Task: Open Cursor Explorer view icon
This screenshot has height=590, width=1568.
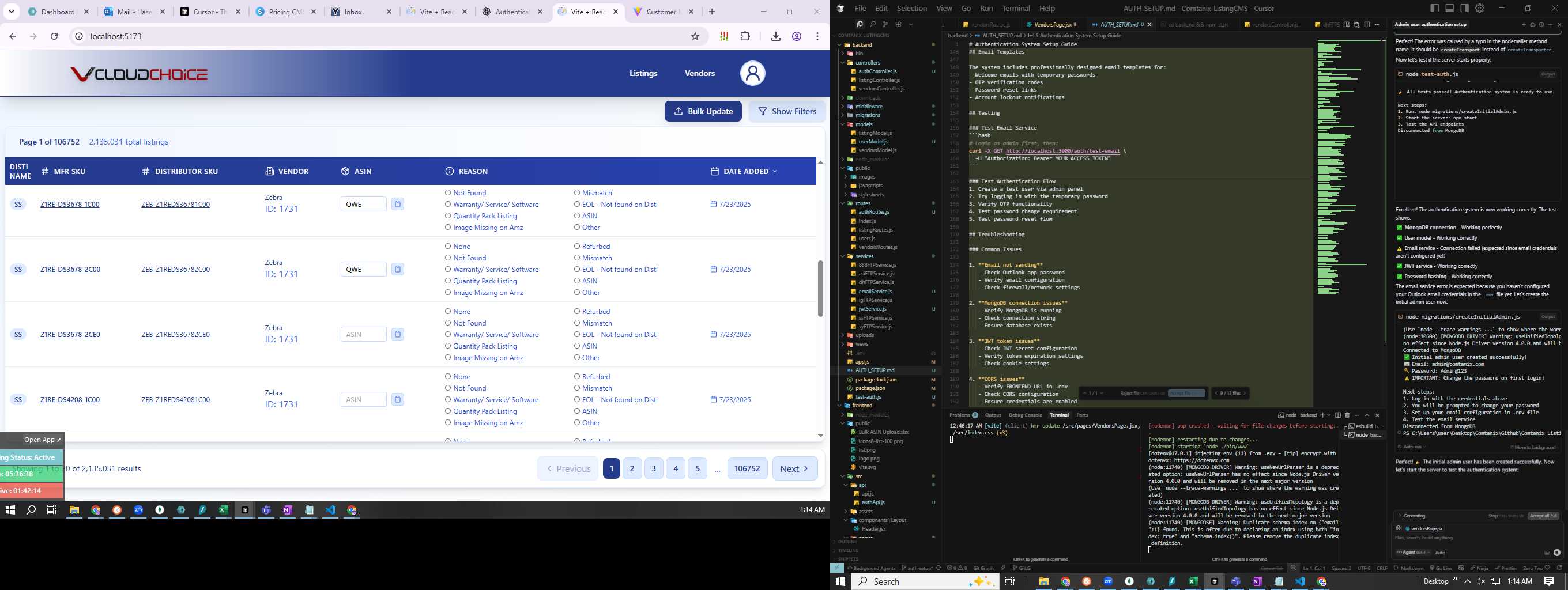Action: [x=860, y=24]
